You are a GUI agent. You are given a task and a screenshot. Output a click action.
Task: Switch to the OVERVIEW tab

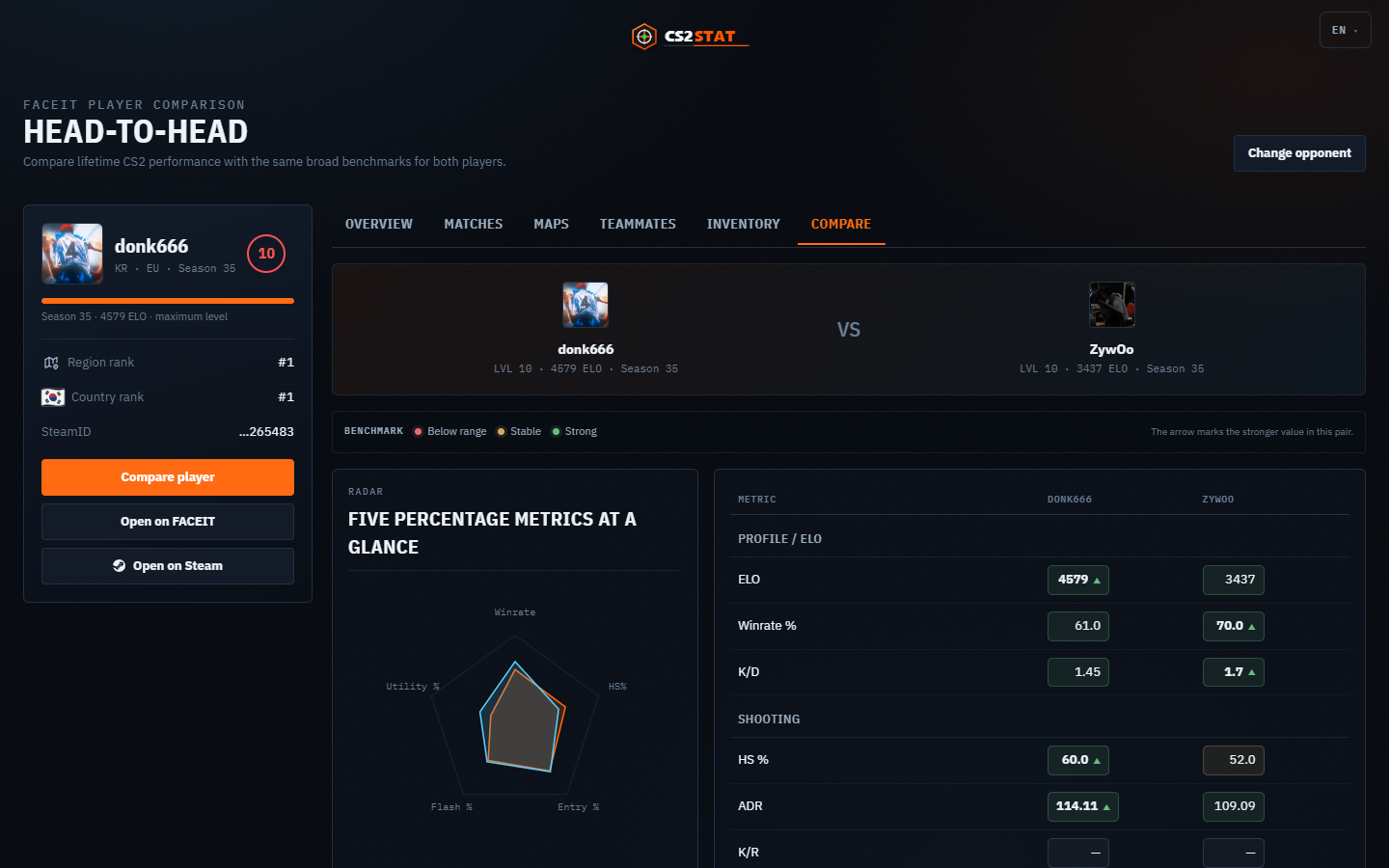coord(379,224)
